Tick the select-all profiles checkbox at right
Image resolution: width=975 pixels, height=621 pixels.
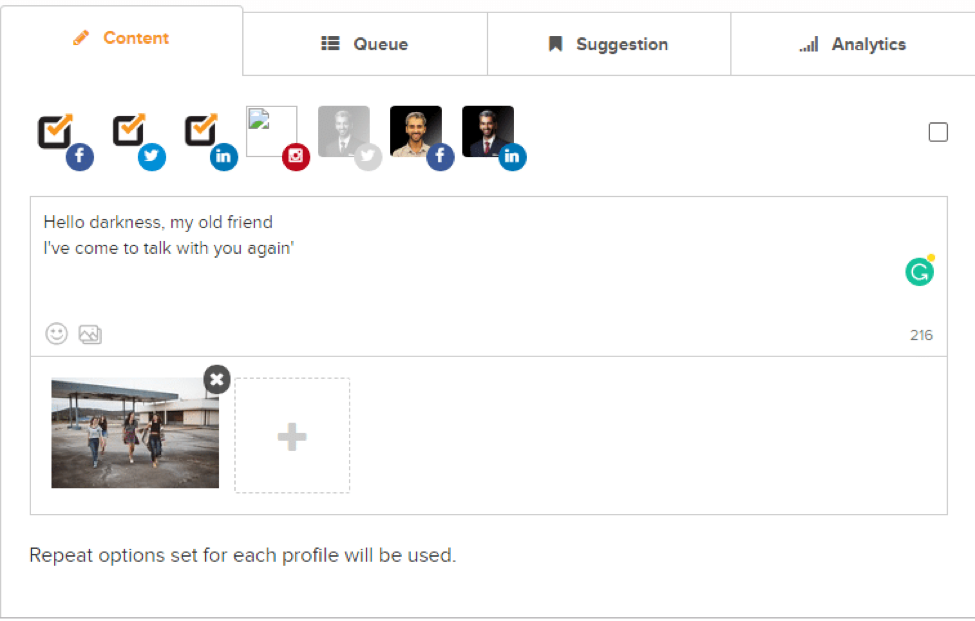click(938, 132)
